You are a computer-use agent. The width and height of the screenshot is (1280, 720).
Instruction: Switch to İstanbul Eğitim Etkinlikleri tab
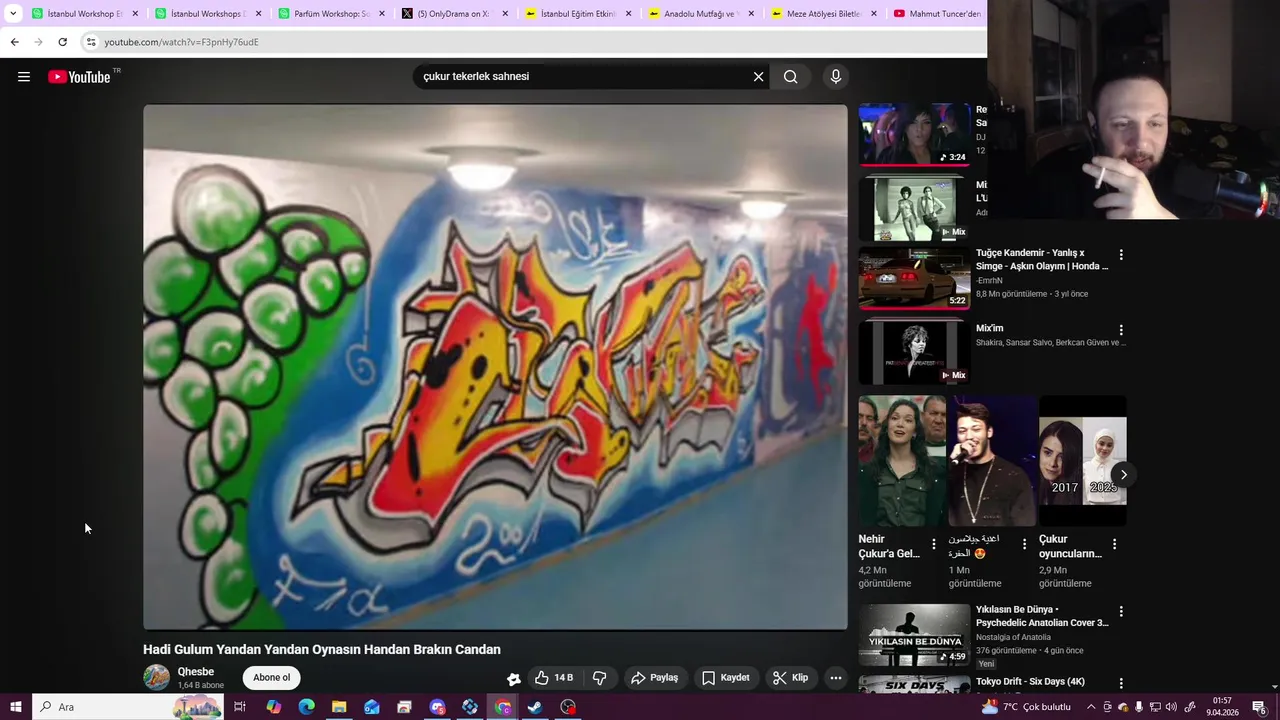pyautogui.click(x=578, y=14)
